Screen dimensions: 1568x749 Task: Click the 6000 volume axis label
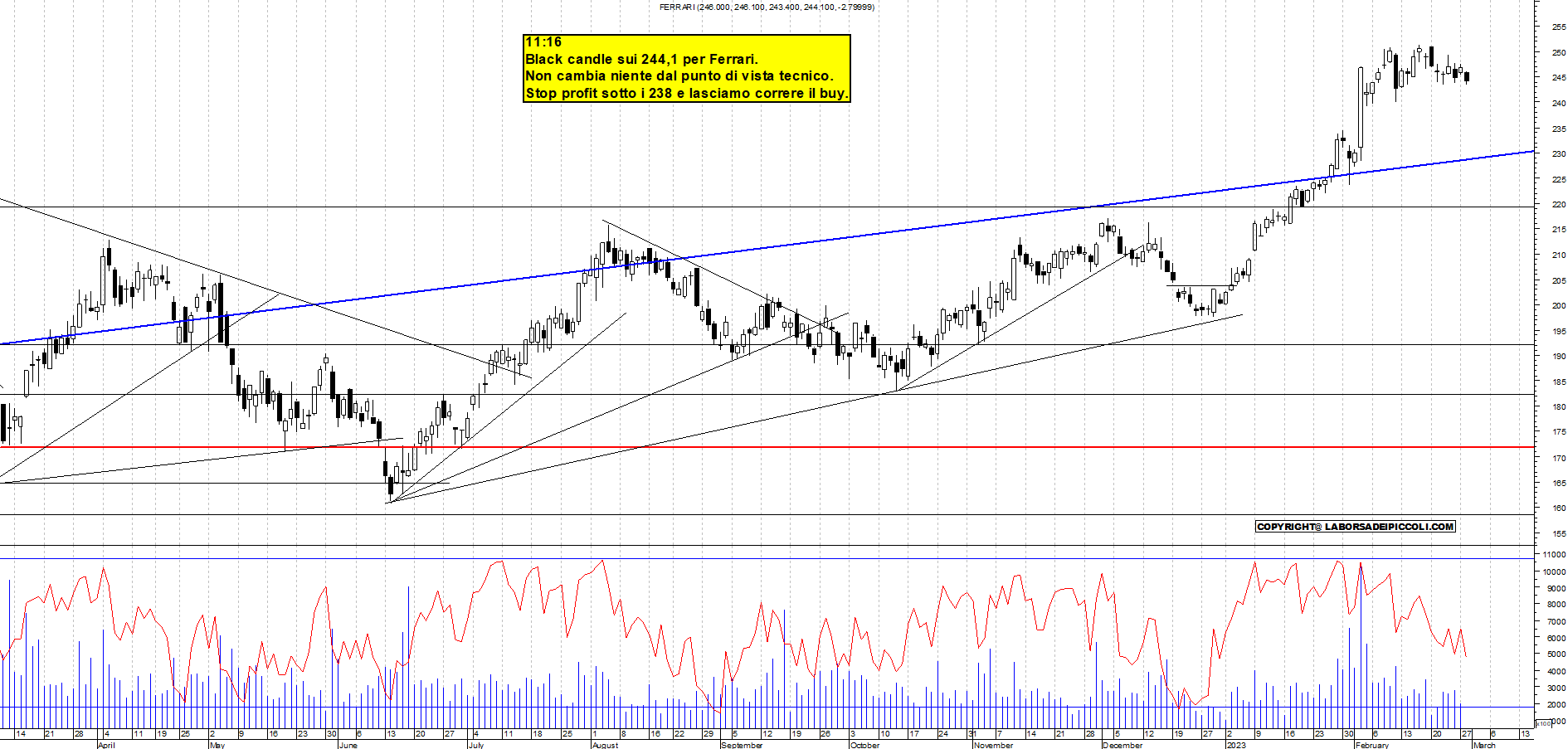(x=1556, y=638)
